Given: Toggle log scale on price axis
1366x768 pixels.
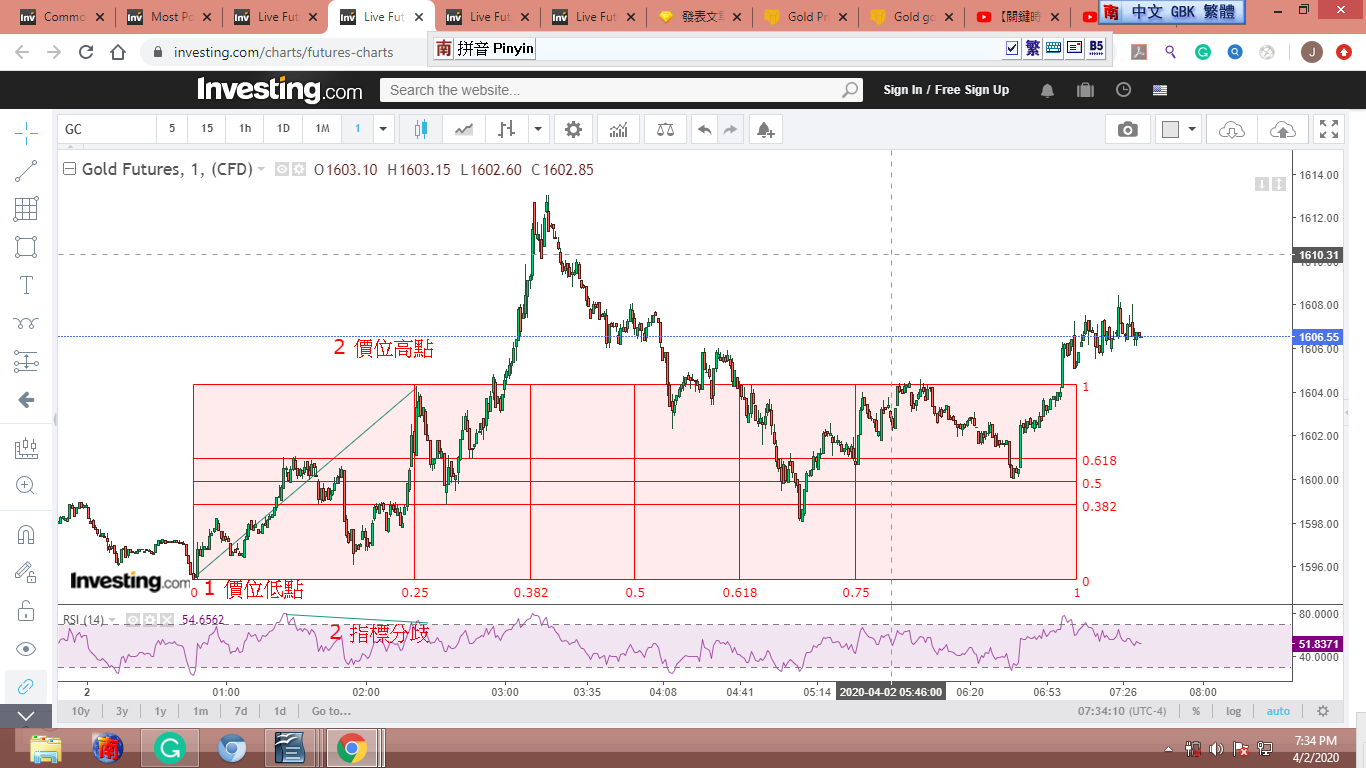Looking at the screenshot, I should pyautogui.click(x=1234, y=711).
